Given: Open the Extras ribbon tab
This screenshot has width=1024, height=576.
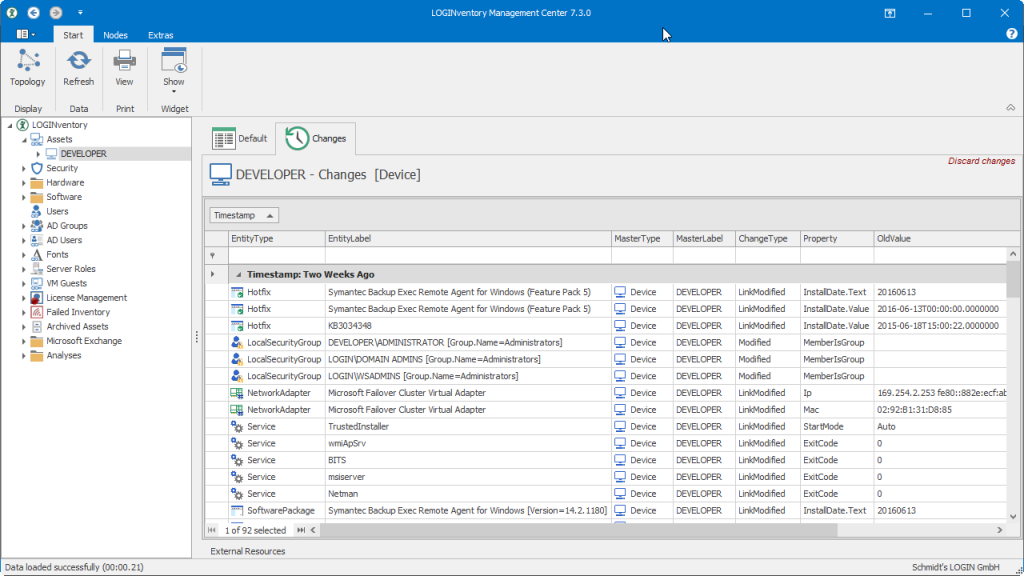Looking at the screenshot, I should 160,35.
